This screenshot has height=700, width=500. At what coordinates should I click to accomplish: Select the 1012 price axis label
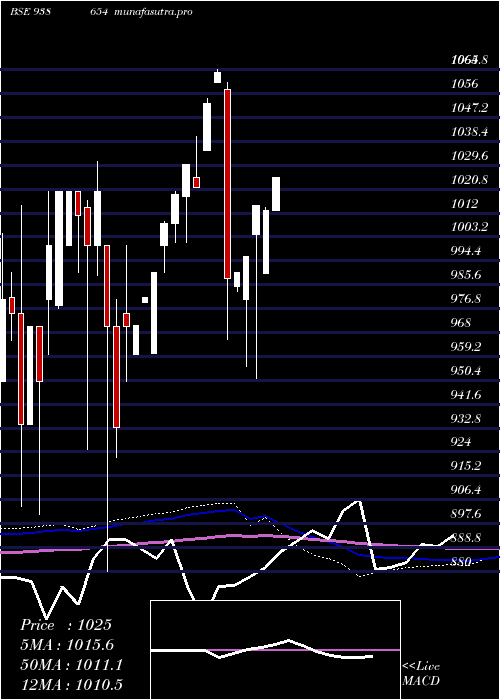[464, 204]
